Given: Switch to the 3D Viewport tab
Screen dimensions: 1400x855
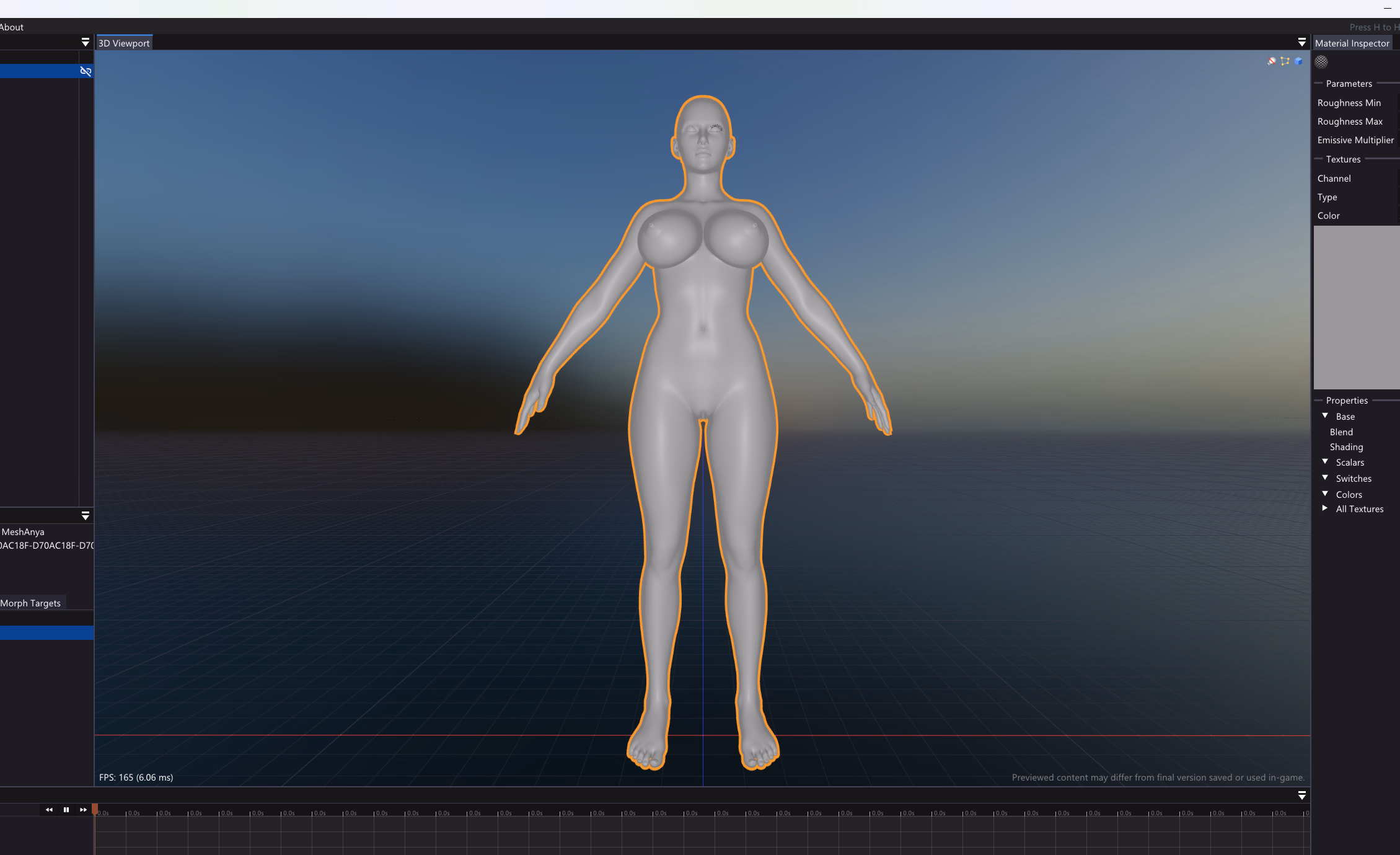Looking at the screenshot, I should pos(124,43).
